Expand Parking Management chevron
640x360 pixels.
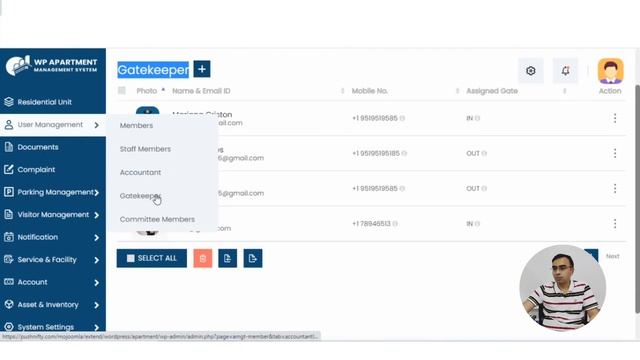pos(97,192)
